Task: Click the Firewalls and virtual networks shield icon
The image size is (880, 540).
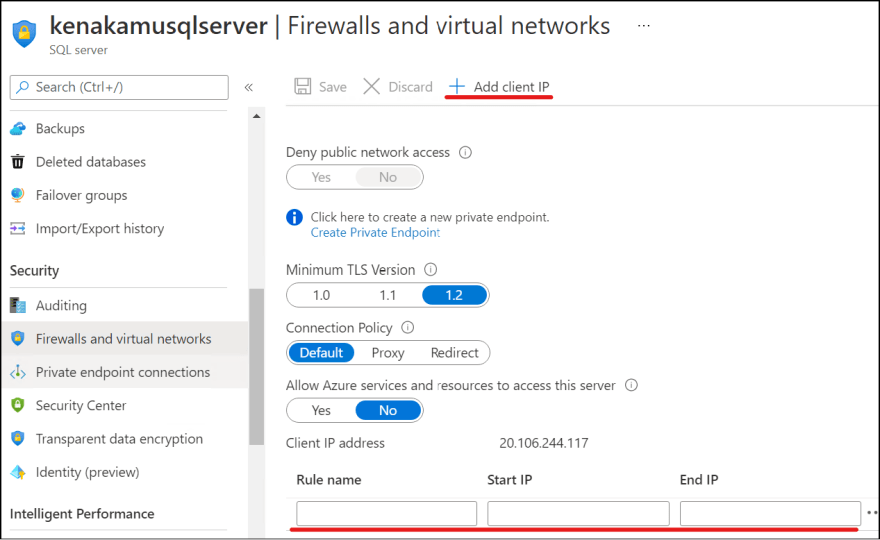Action: coord(18,338)
